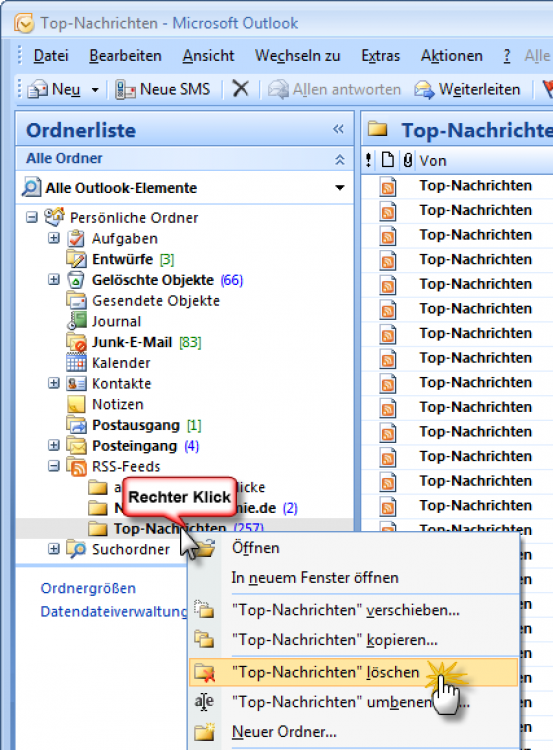Select the Gesendete Objekte folder icon
This screenshot has height=750, width=553.
76,301
